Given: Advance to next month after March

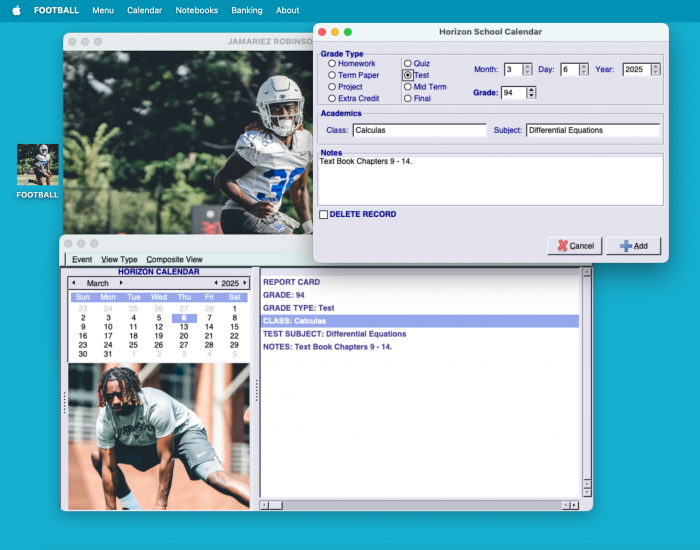Looking at the screenshot, I should [x=121, y=283].
